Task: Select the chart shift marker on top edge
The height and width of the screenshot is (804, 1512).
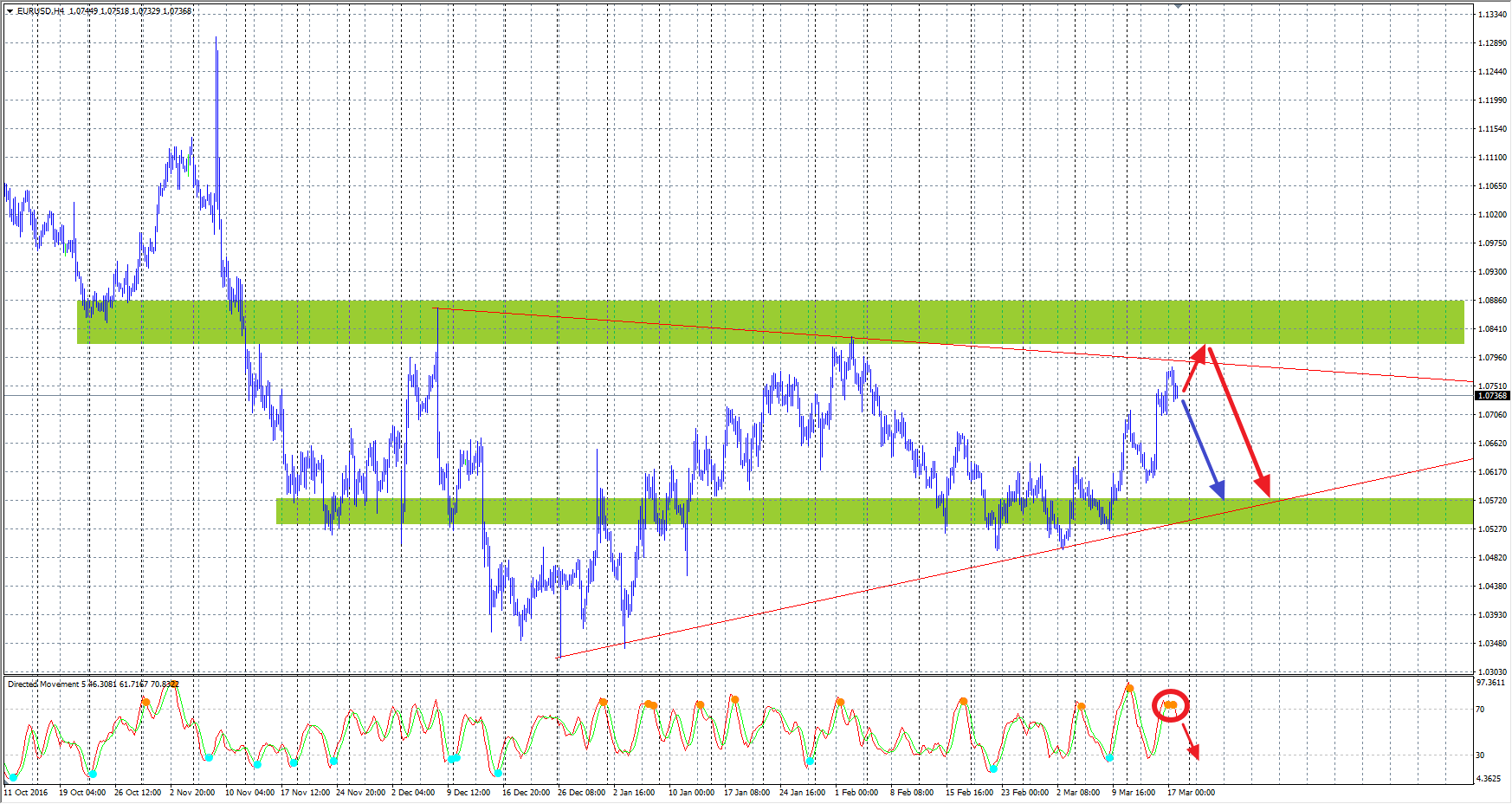Action: pos(1178,6)
